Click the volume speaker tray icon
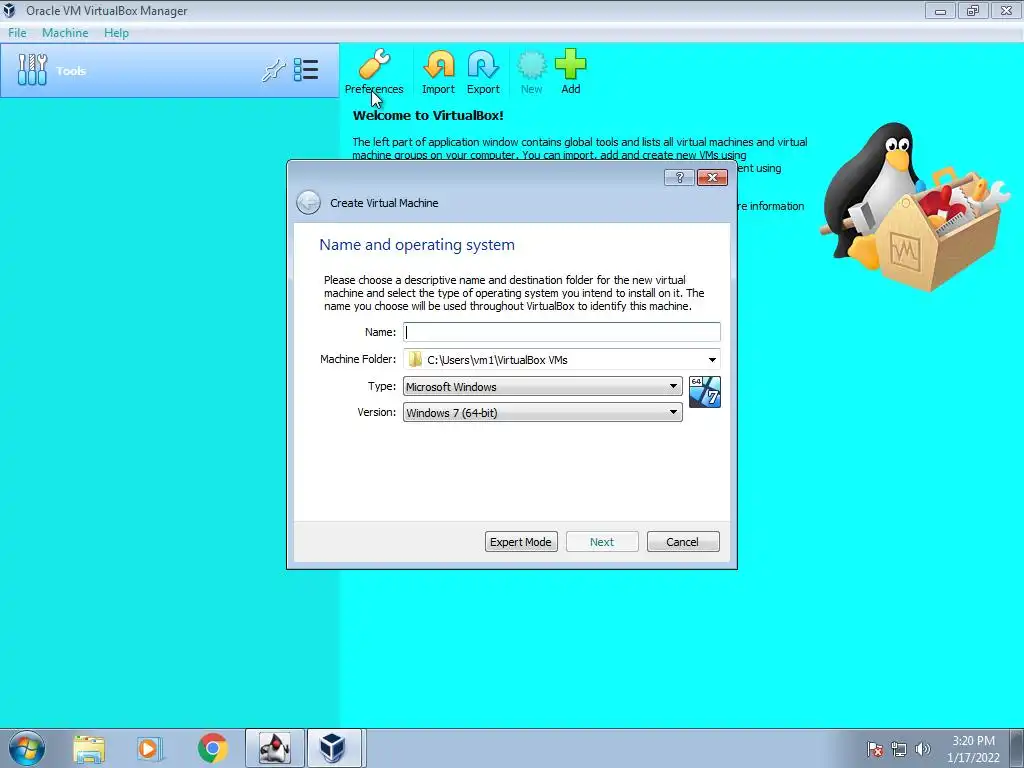The height and width of the screenshot is (768, 1024). tap(922, 749)
